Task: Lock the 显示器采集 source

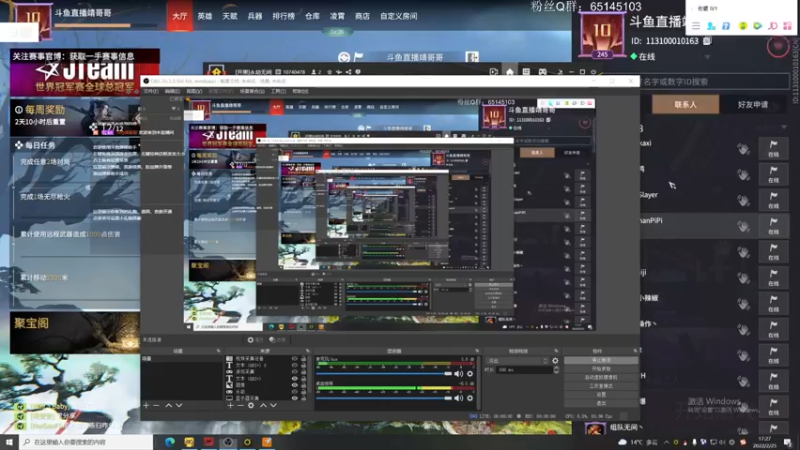Action: pyautogui.click(x=304, y=398)
